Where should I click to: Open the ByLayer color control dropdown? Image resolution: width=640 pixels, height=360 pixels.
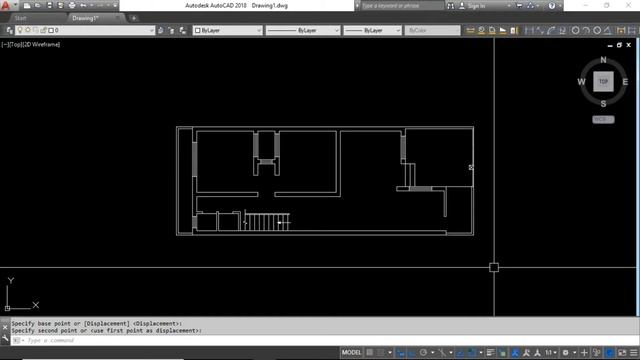227,30
